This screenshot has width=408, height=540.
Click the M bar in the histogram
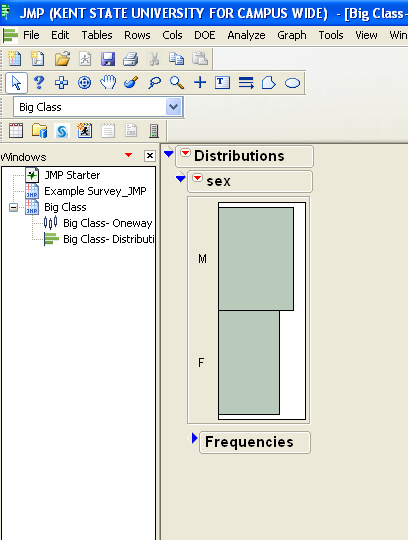pos(256,259)
